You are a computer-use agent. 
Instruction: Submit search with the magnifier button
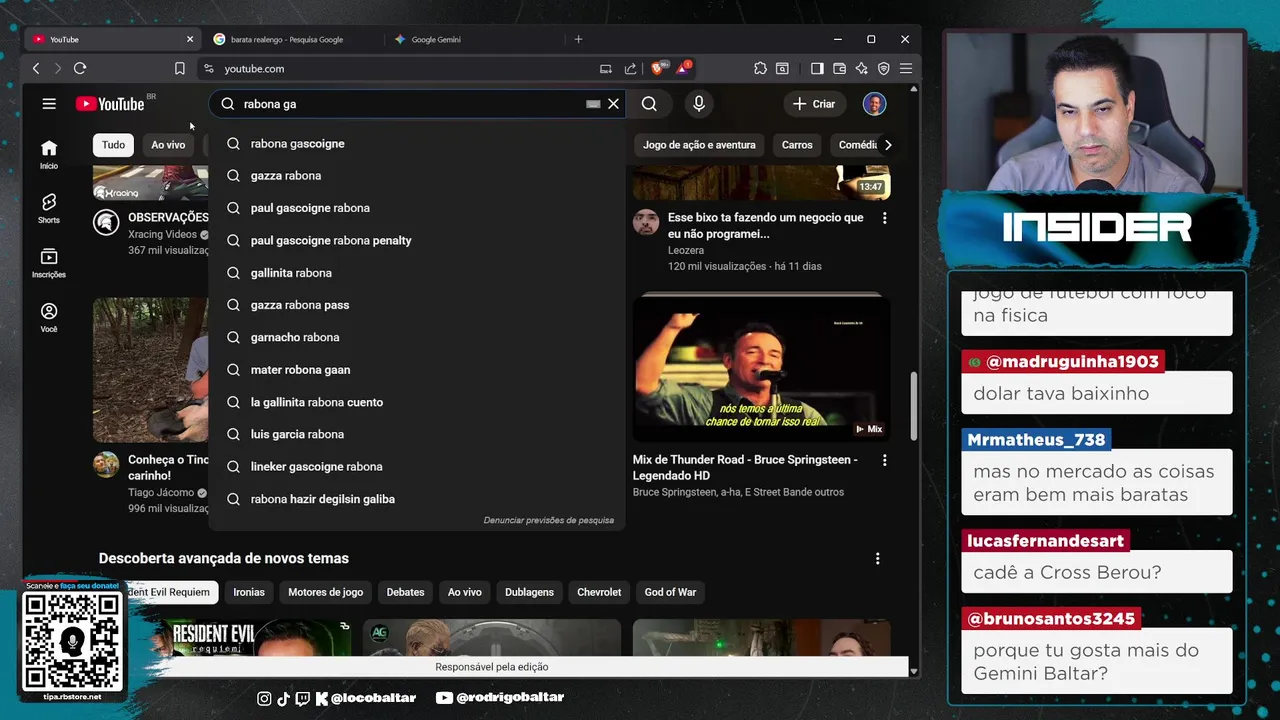(x=649, y=104)
